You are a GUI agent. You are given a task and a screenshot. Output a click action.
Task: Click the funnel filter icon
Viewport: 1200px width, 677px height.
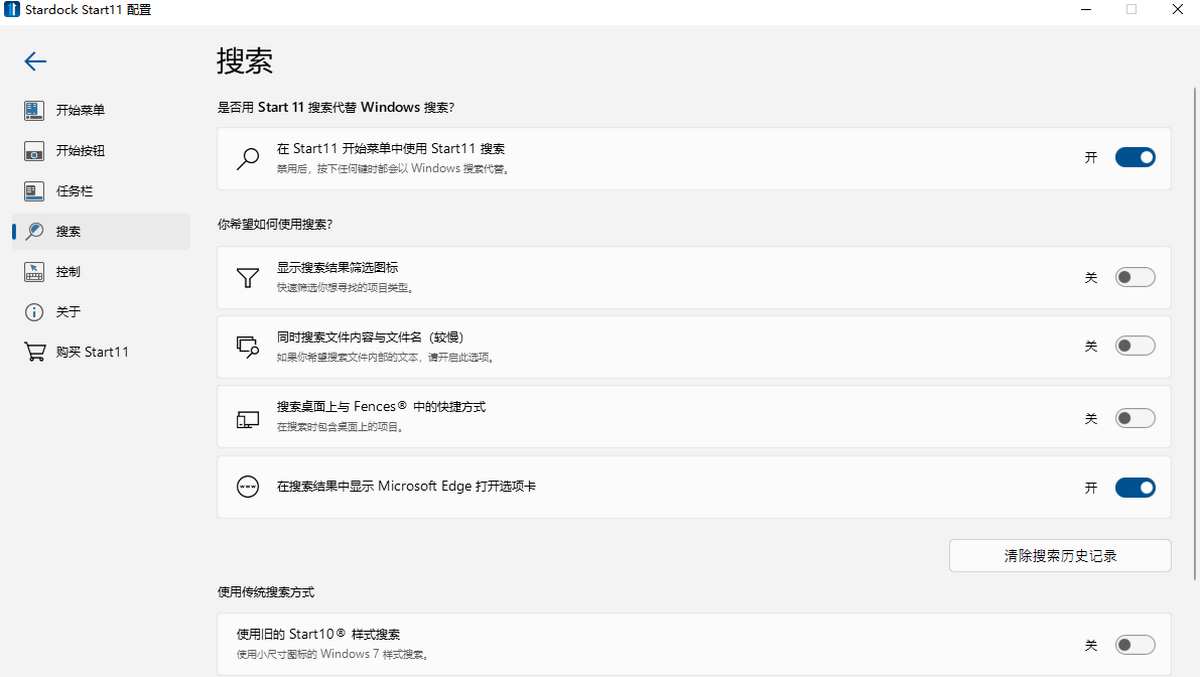pyautogui.click(x=247, y=277)
